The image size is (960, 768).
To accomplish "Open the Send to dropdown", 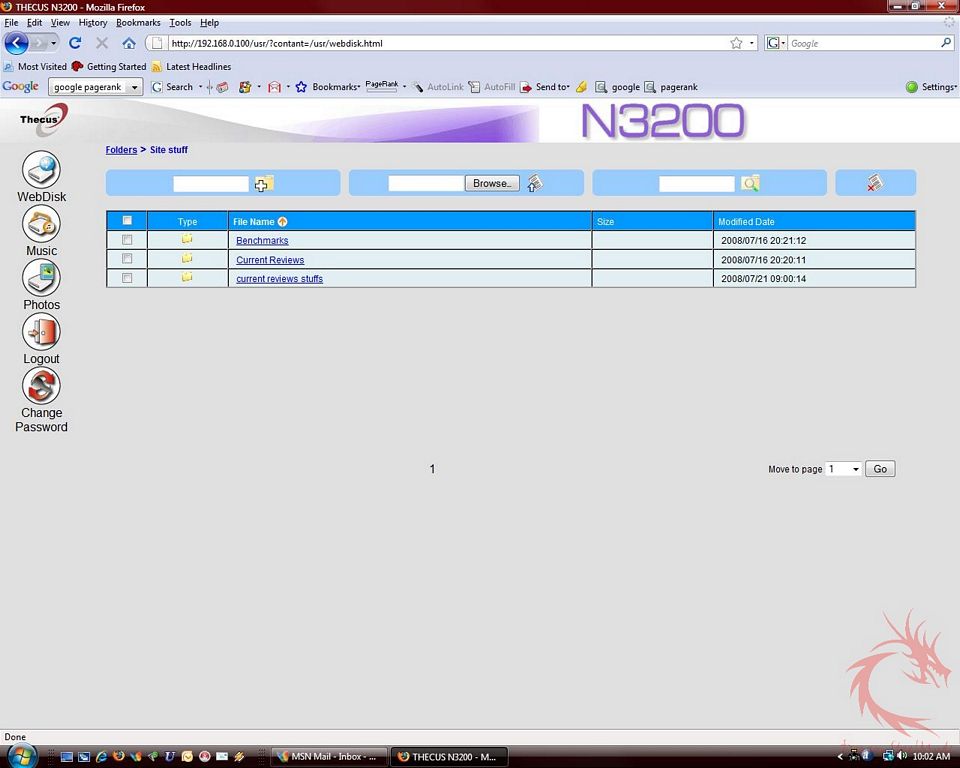I will (552, 87).
